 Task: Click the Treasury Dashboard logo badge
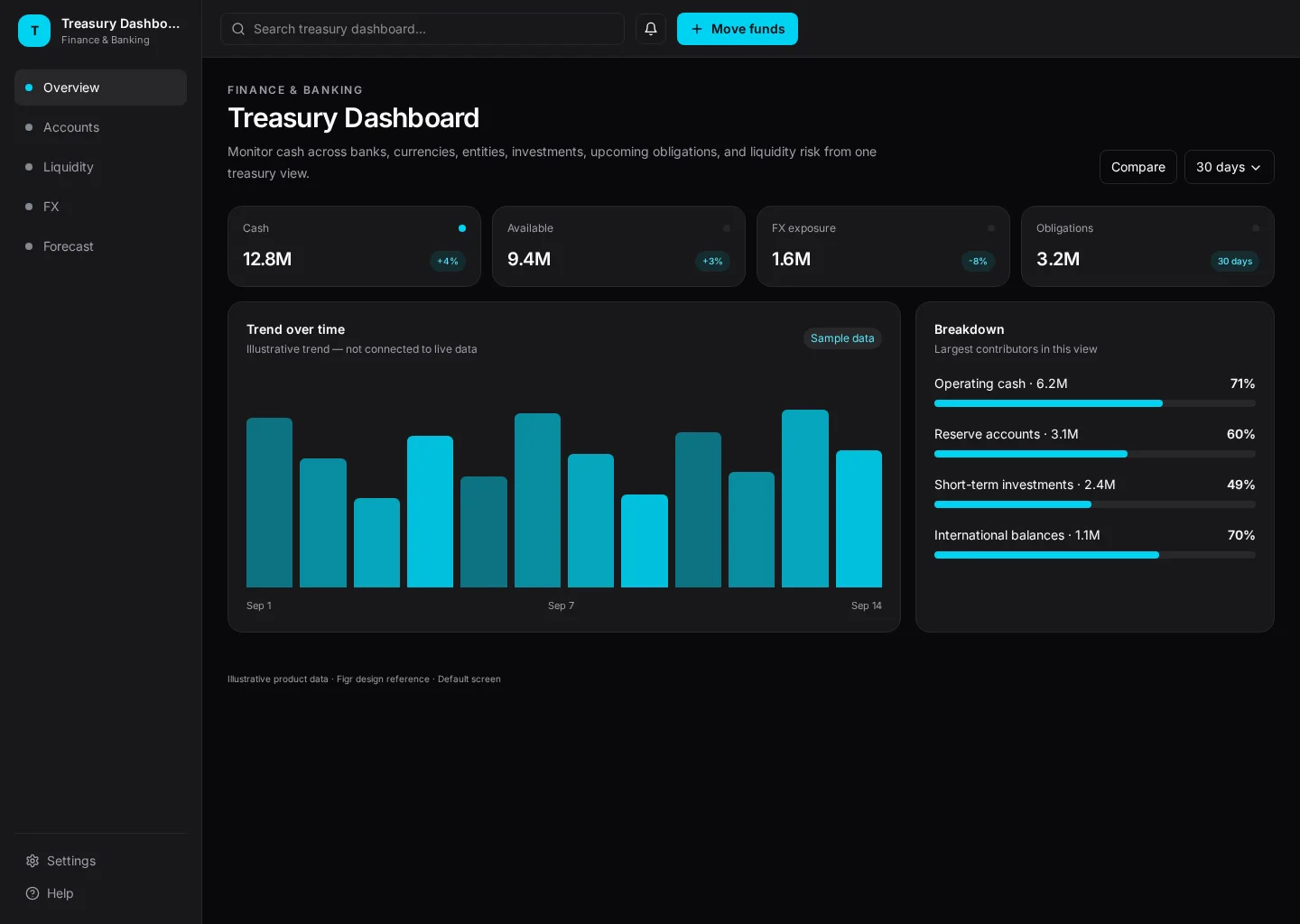(x=34, y=31)
